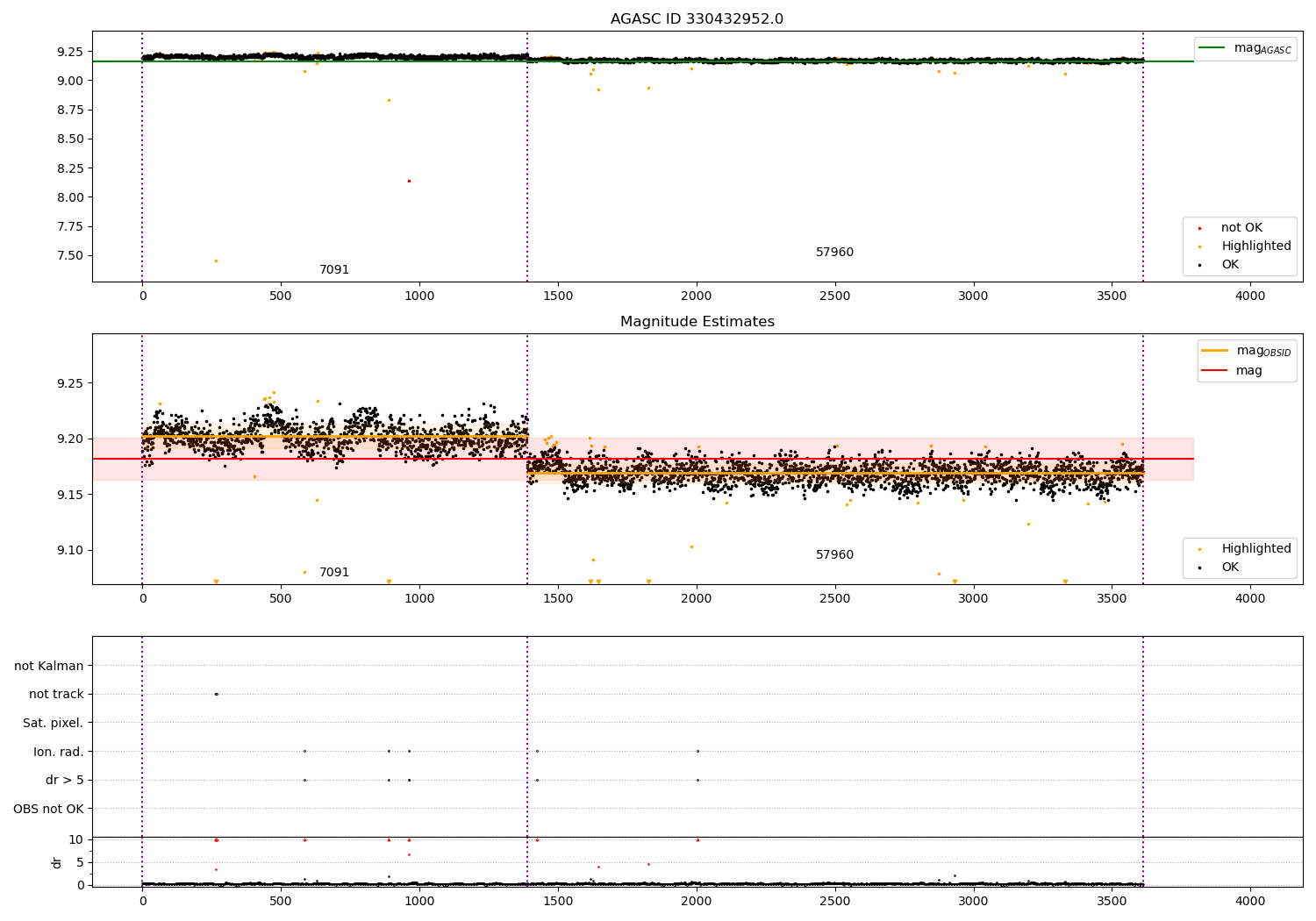Select the "Magnitude Estimates" subplot title
Screen dimensions: 1316x921
pyautogui.click(x=697, y=322)
